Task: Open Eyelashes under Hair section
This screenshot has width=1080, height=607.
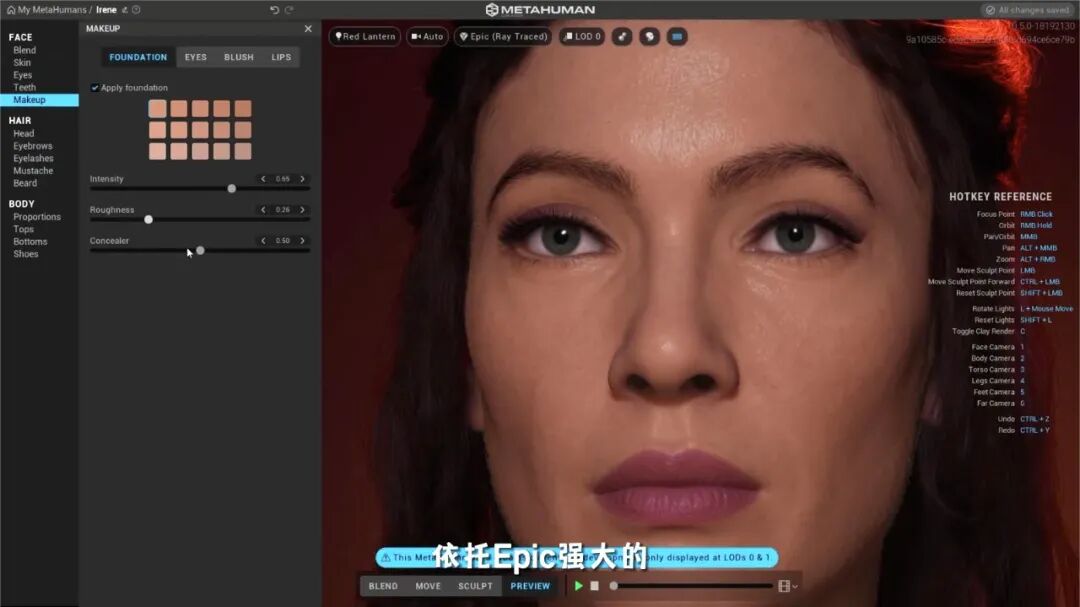Action: [33, 158]
